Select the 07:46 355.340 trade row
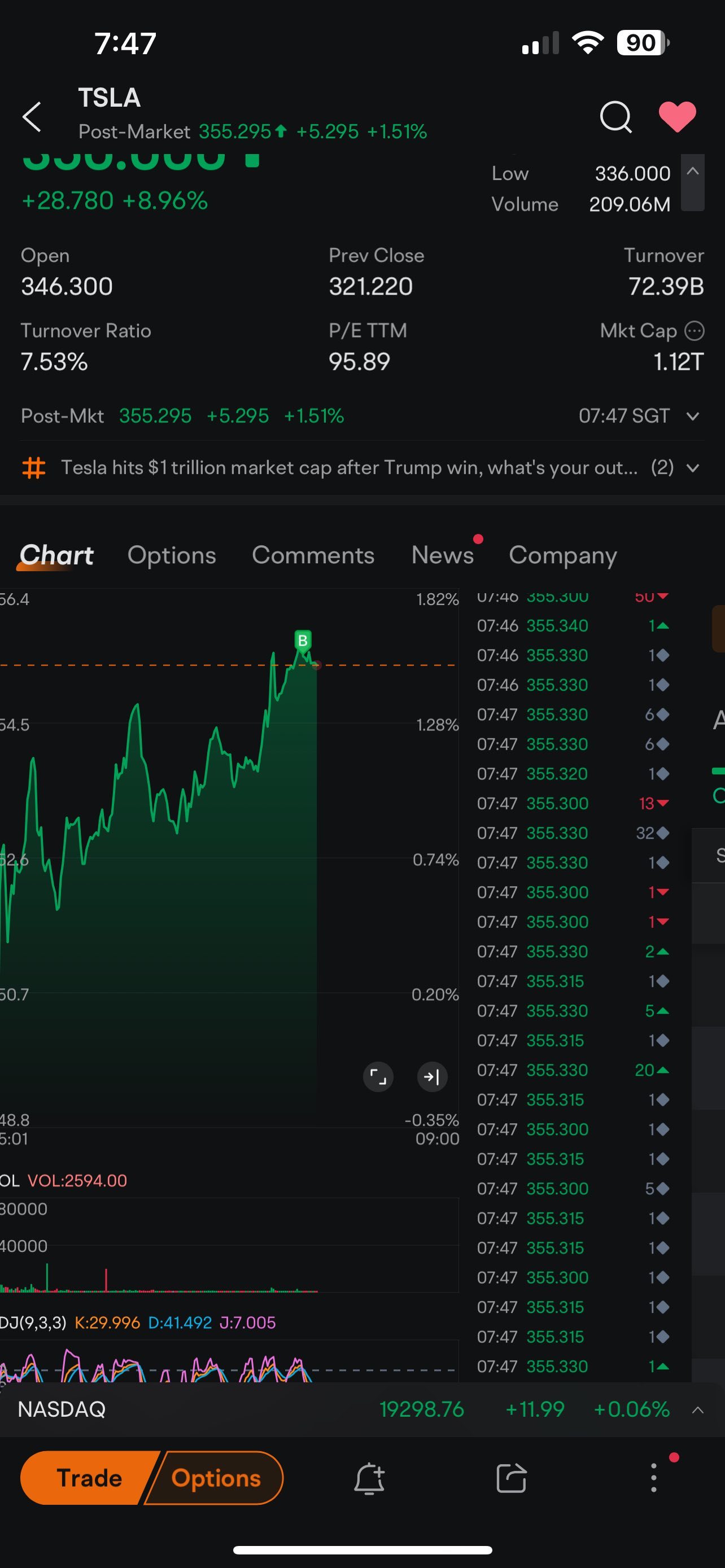Screen dimensions: 725x1568 click(x=574, y=626)
